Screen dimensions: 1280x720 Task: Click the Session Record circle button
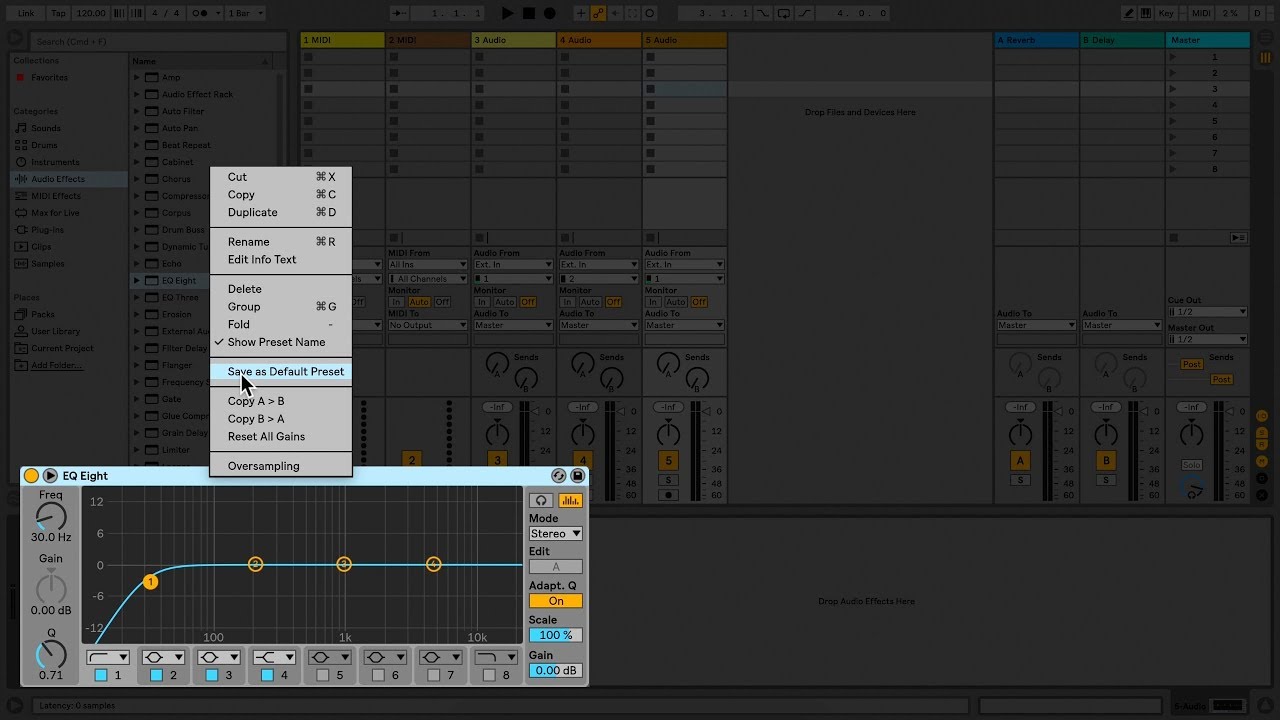pos(650,13)
